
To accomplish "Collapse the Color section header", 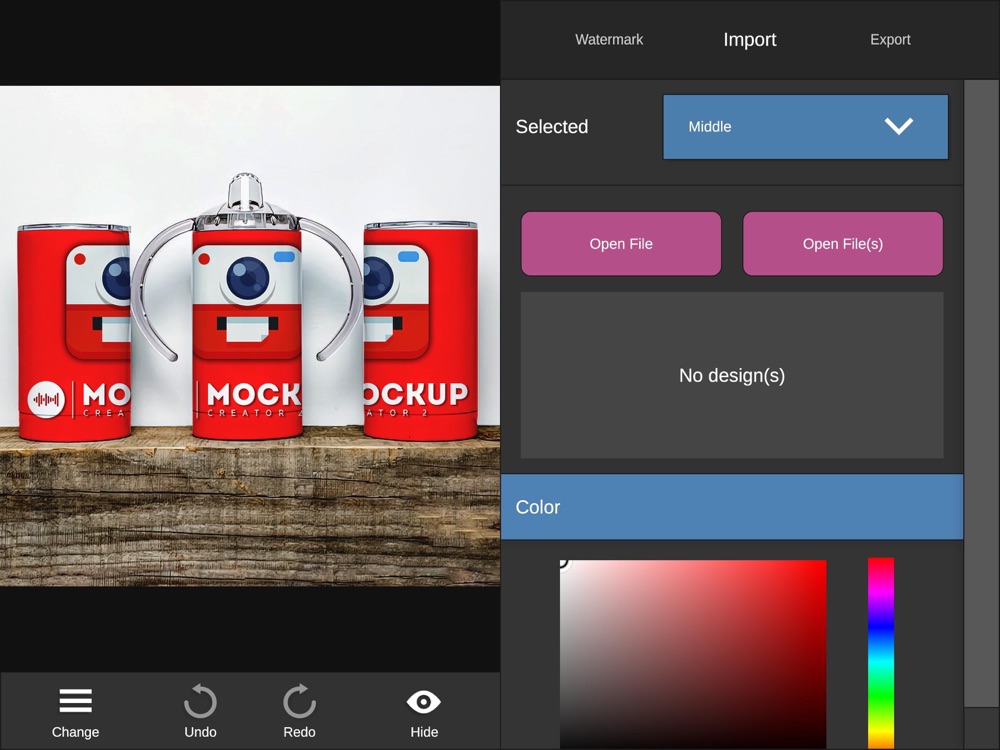I will pyautogui.click(x=732, y=507).
